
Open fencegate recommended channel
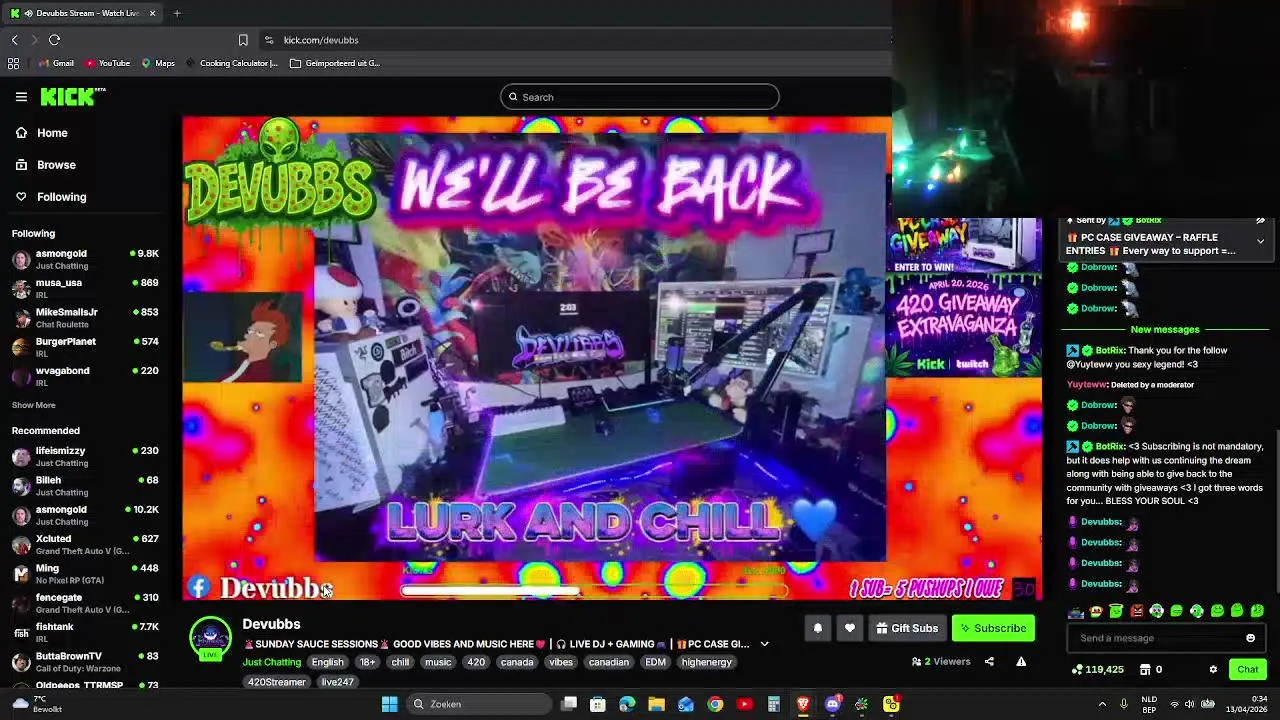[85, 603]
